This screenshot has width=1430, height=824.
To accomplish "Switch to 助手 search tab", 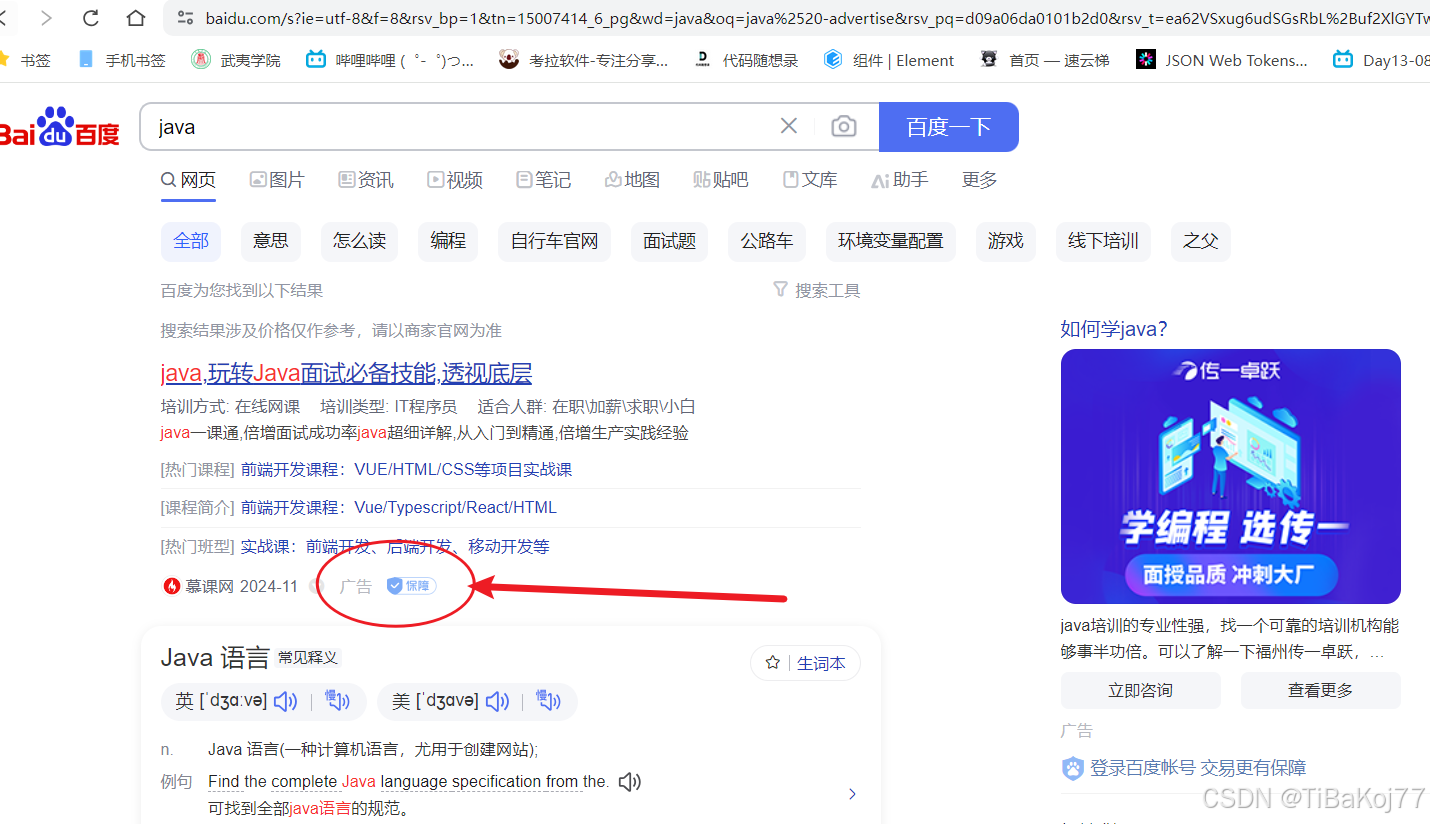I will point(899,180).
